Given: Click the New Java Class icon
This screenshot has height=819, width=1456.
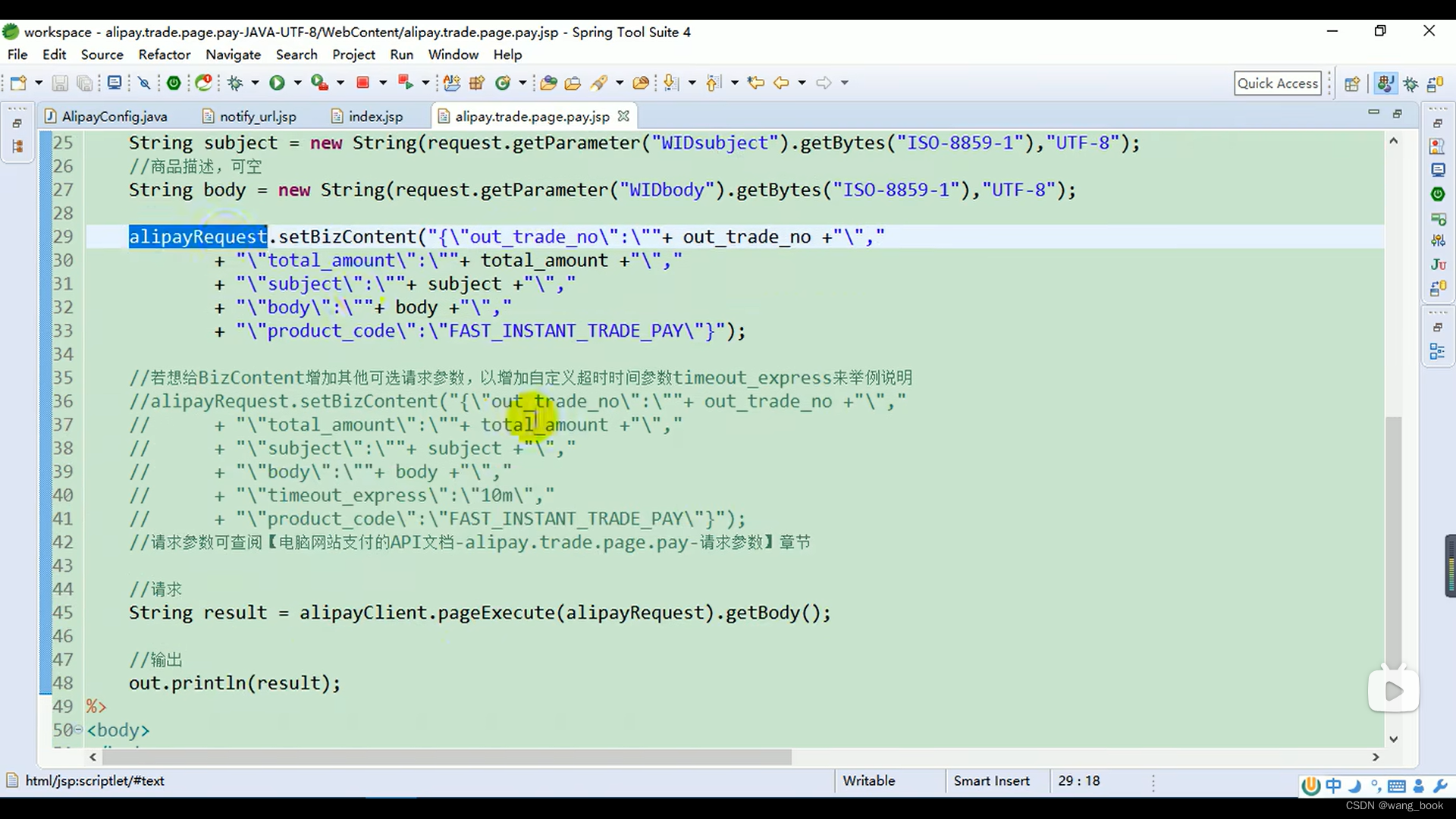Looking at the screenshot, I should pos(503,83).
